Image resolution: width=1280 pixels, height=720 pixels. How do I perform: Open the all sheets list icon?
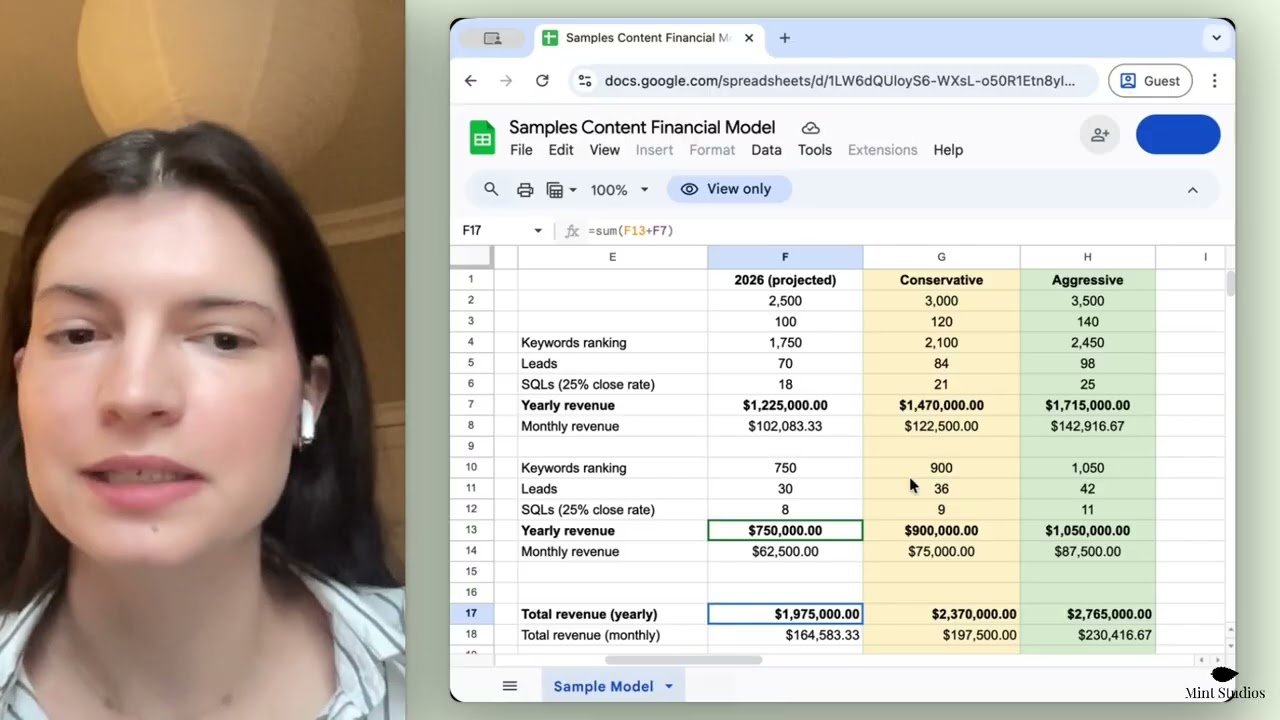point(510,686)
